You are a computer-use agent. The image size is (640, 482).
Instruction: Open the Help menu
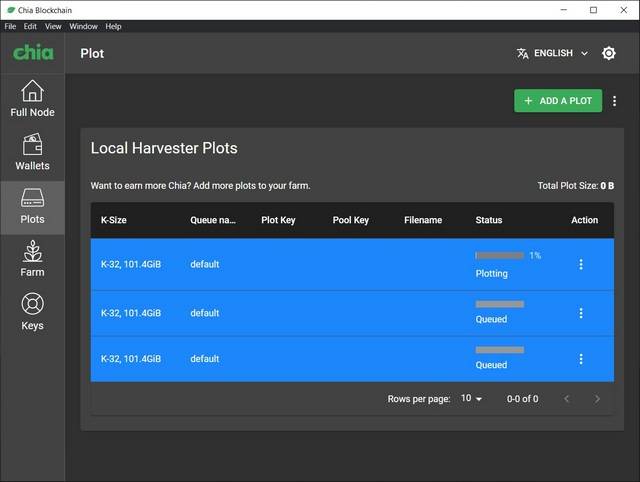pyautogui.click(x=113, y=26)
